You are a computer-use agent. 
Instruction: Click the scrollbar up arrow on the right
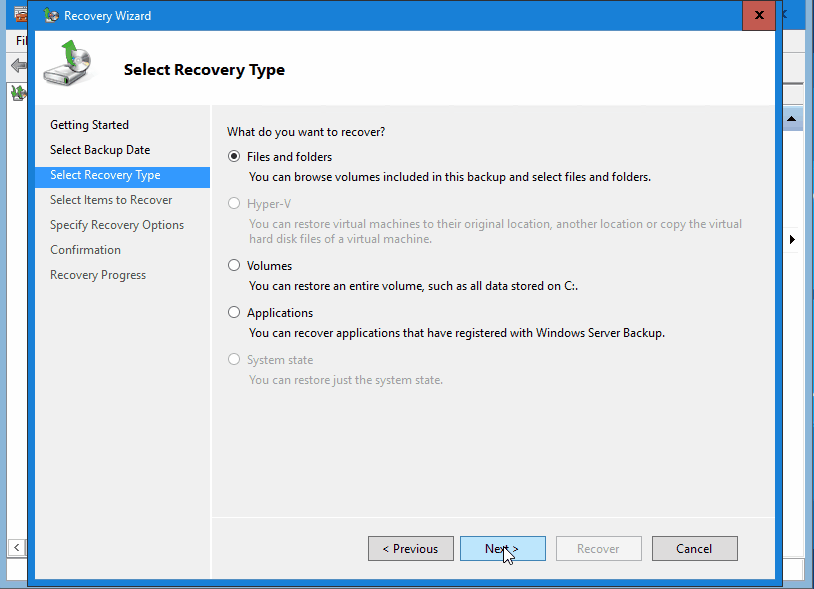coord(791,117)
